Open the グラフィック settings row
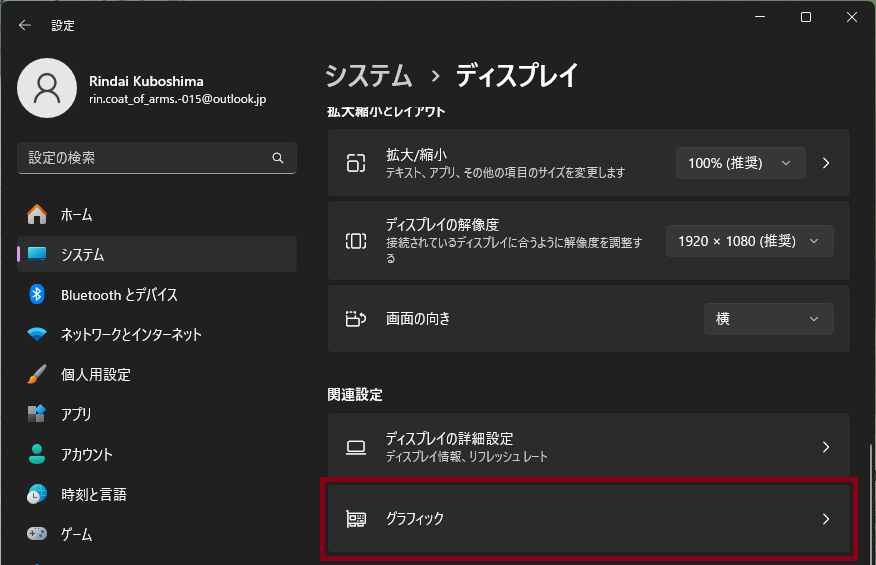This screenshot has width=876, height=565. (x=589, y=519)
